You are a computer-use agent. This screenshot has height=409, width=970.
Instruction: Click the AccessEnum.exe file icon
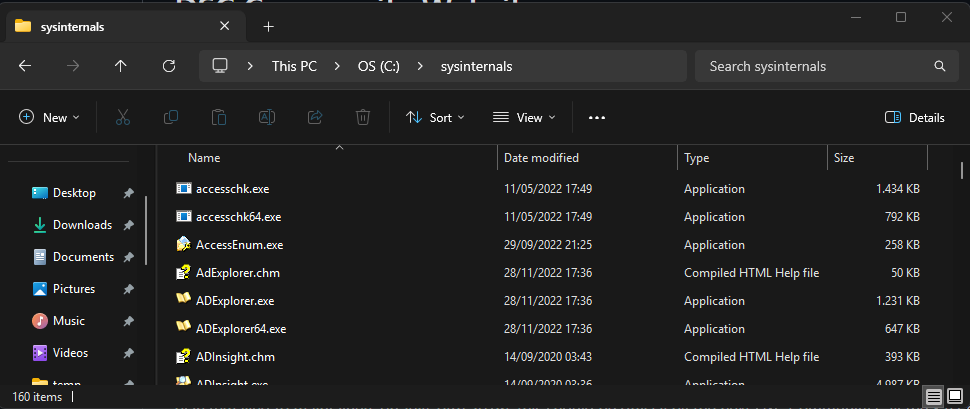tap(184, 244)
